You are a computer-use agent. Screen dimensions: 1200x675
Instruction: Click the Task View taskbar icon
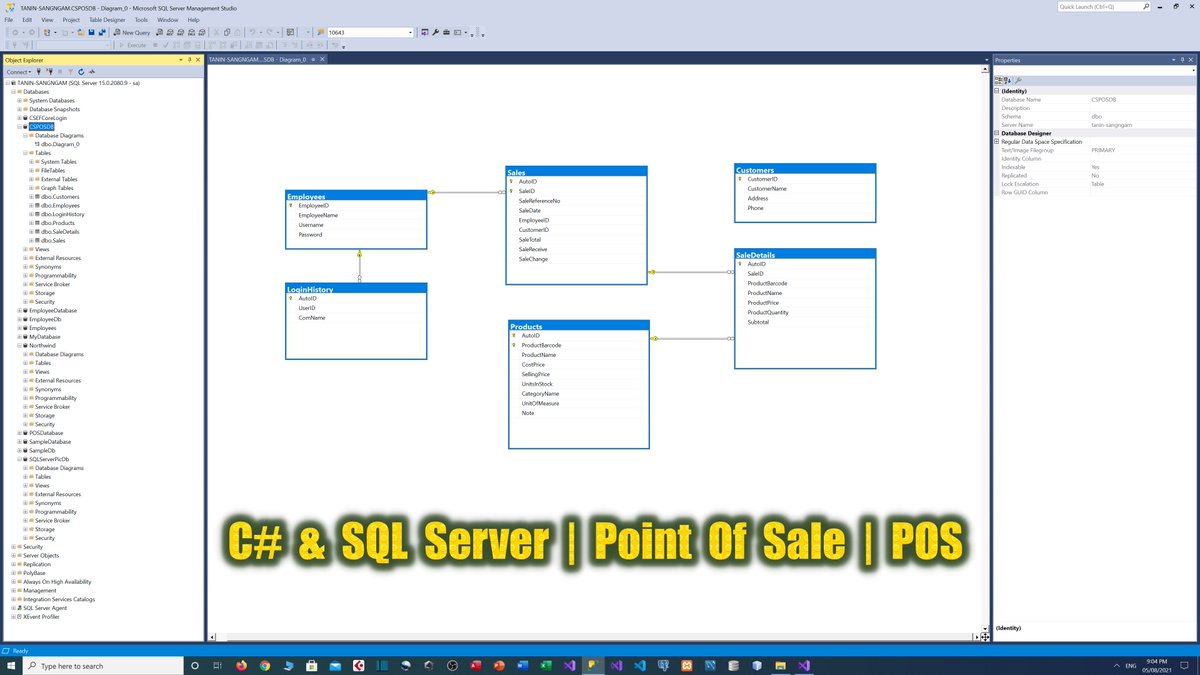tap(217, 665)
